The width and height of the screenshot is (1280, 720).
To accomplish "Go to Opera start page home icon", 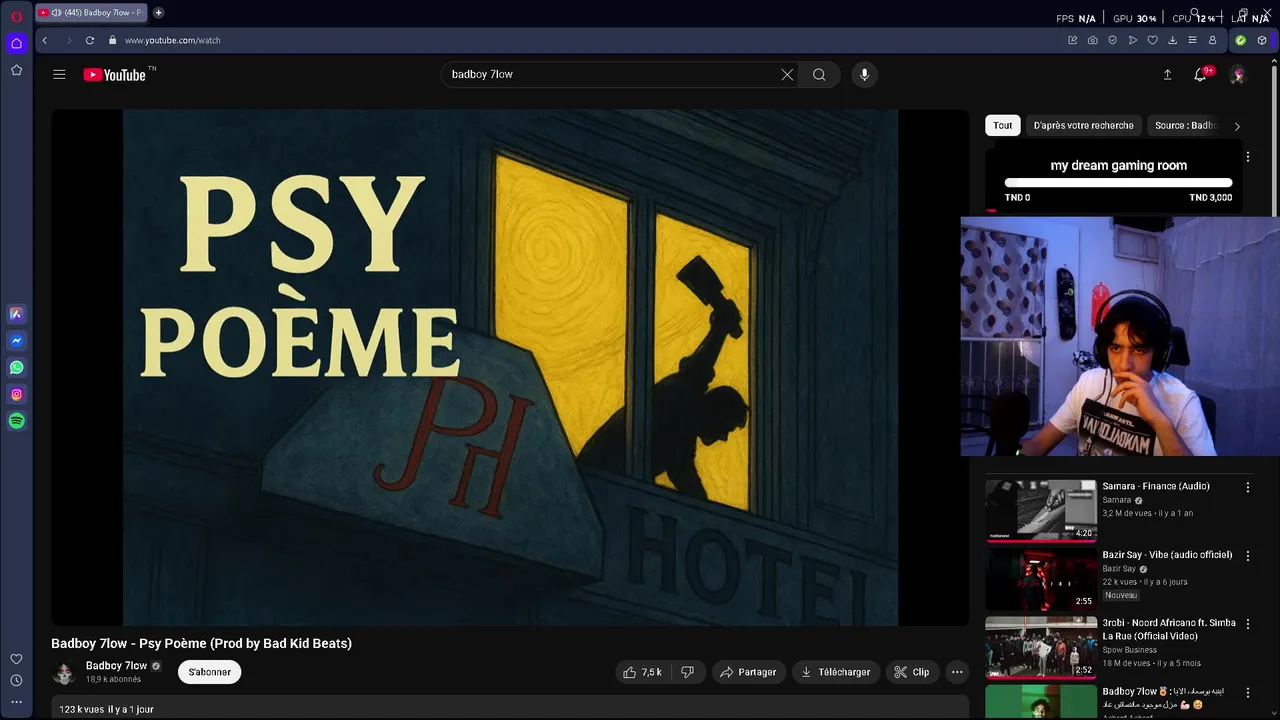I will click(x=16, y=43).
